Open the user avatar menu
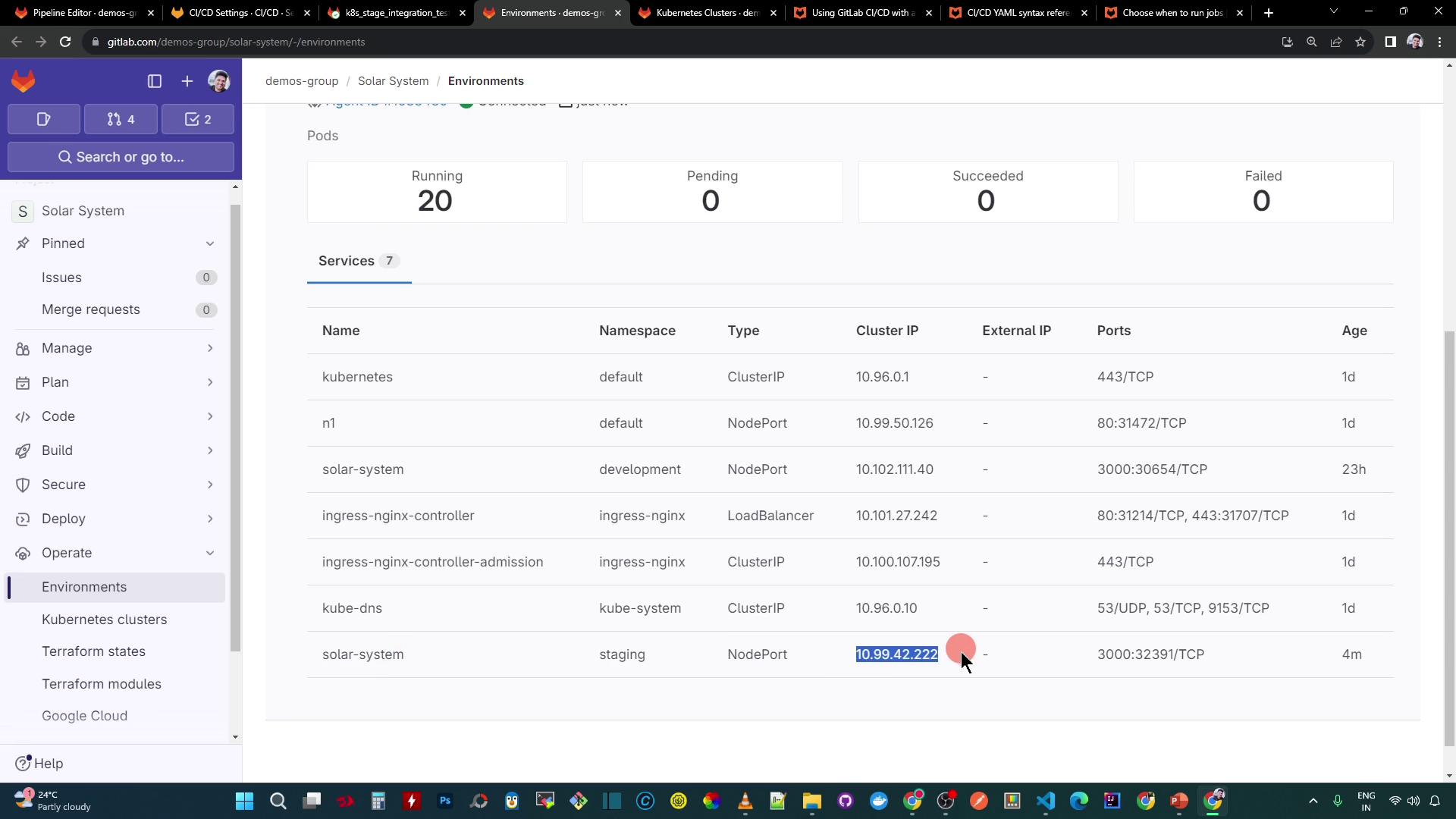 [x=219, y=81]
